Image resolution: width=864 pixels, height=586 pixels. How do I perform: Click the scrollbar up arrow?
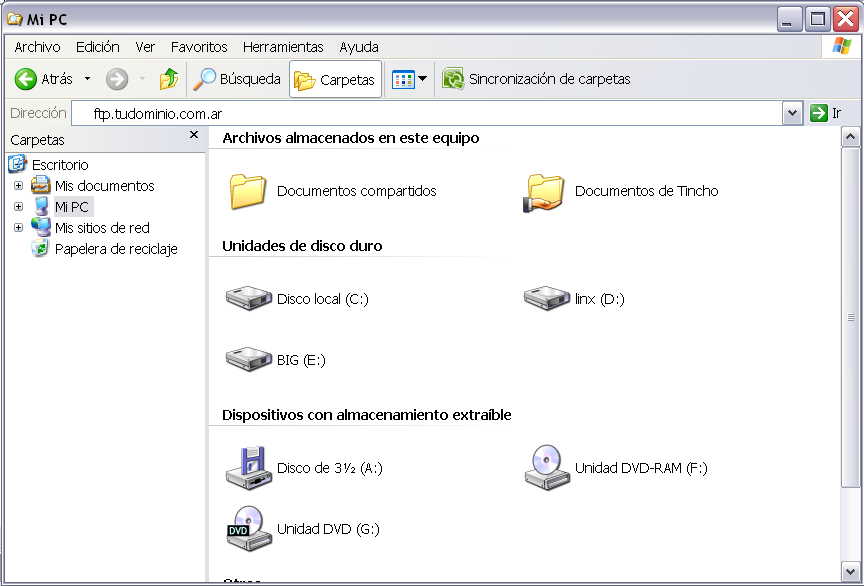coord(851,137)
